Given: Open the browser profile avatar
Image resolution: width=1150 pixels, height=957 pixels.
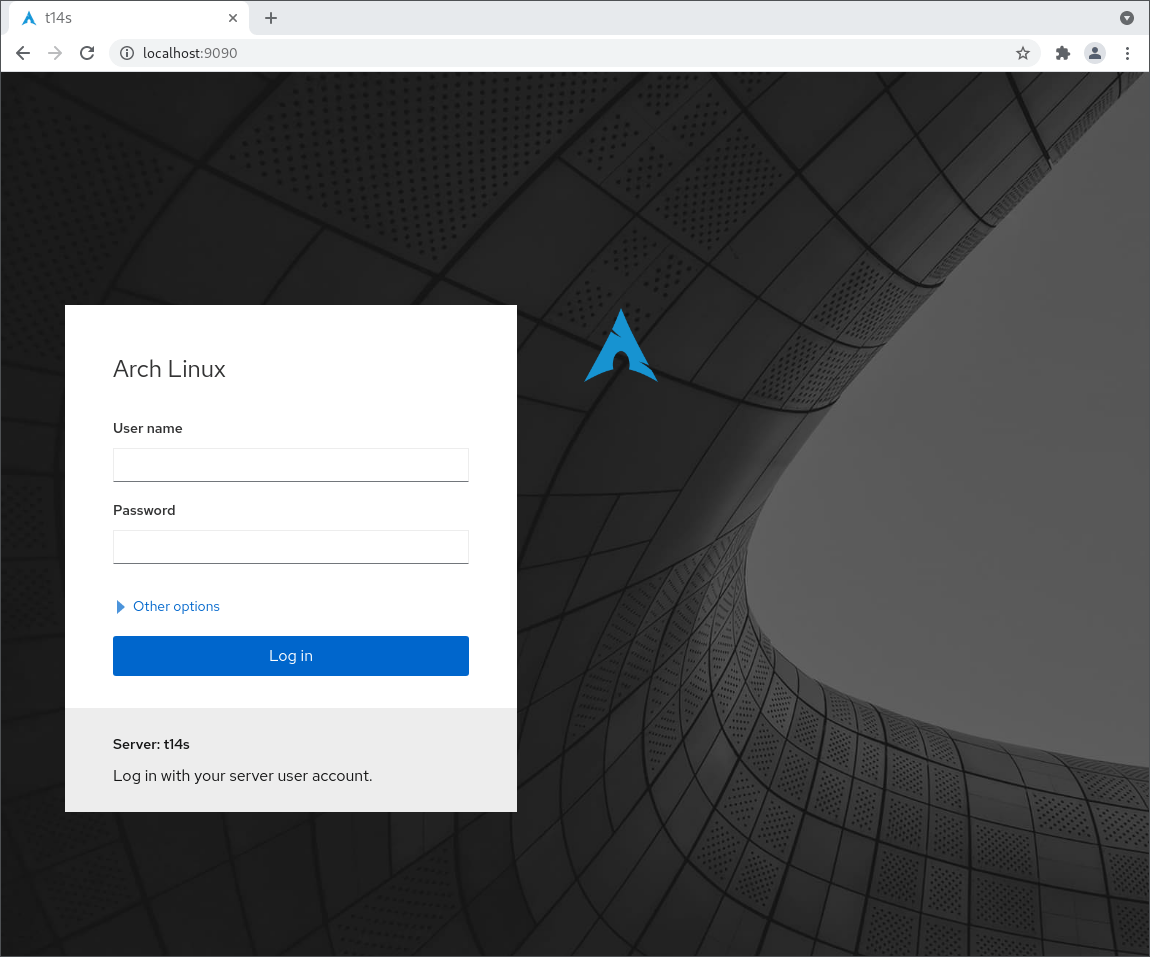Looking at the screenshot, I should [1095, 53].
